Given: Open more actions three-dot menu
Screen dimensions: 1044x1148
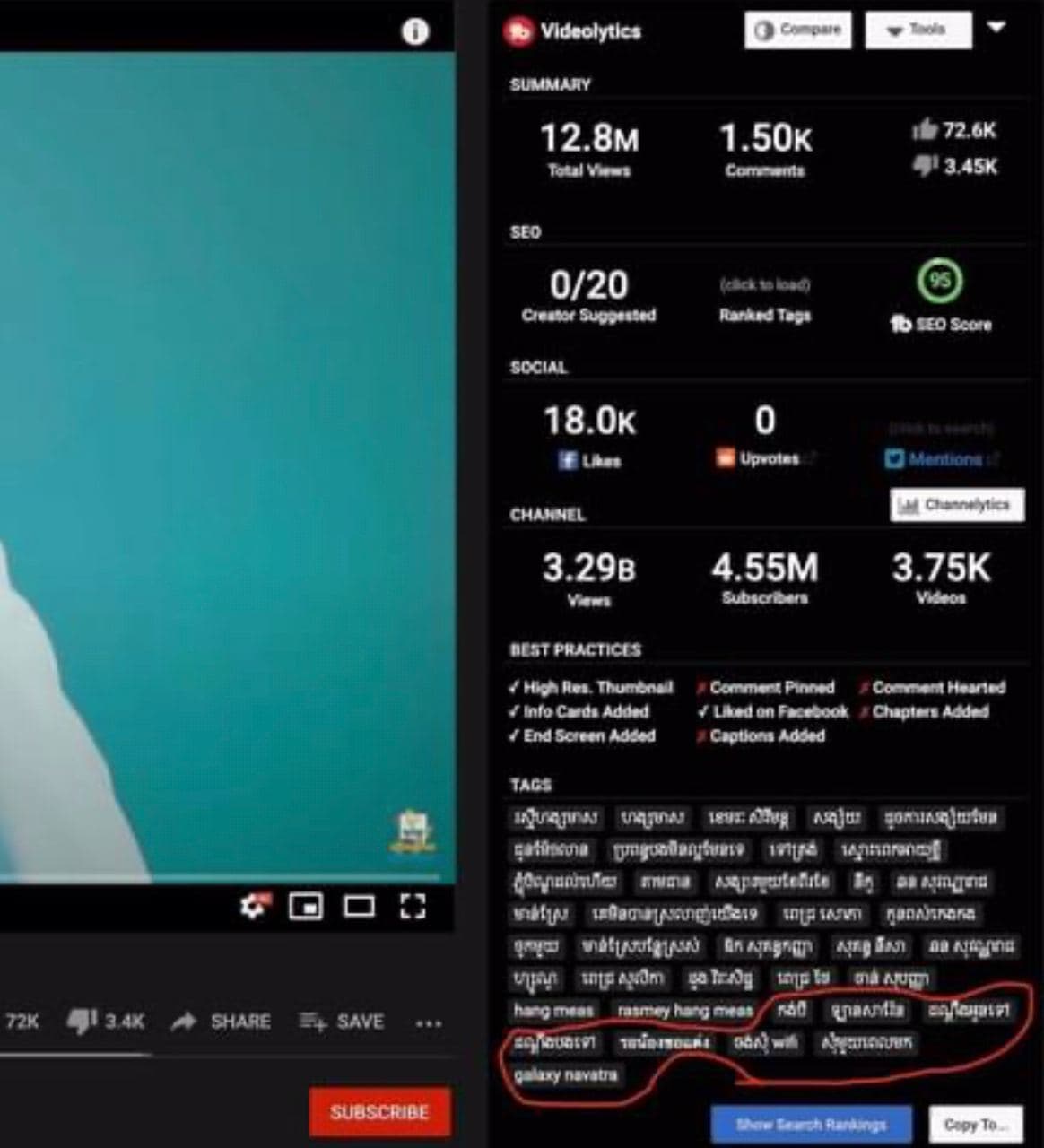Looking at the screenshot, I should tap(429, 1022).
